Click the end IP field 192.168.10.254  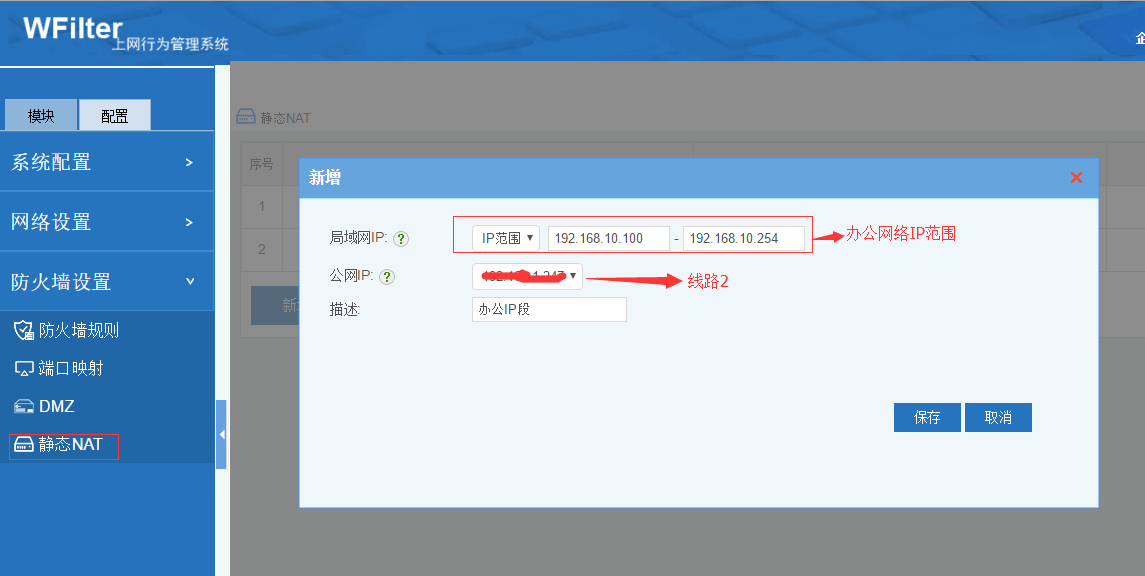tap(744, 238)
